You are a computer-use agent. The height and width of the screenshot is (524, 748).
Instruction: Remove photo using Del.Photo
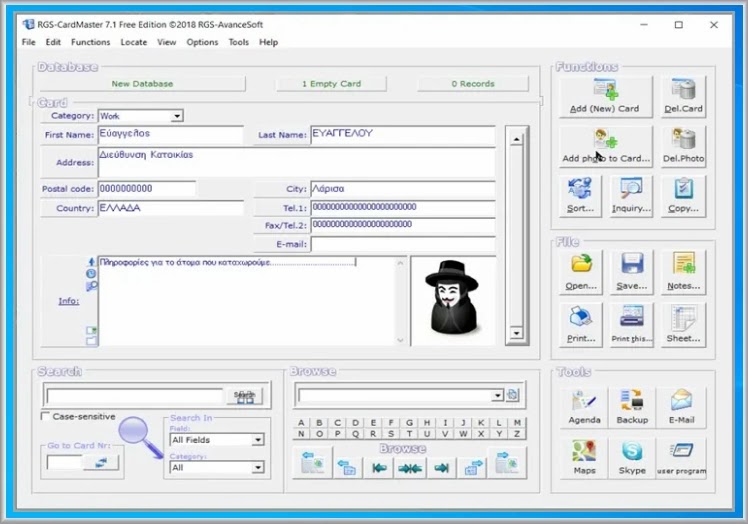pyautogui.click(x=683, y=147)
